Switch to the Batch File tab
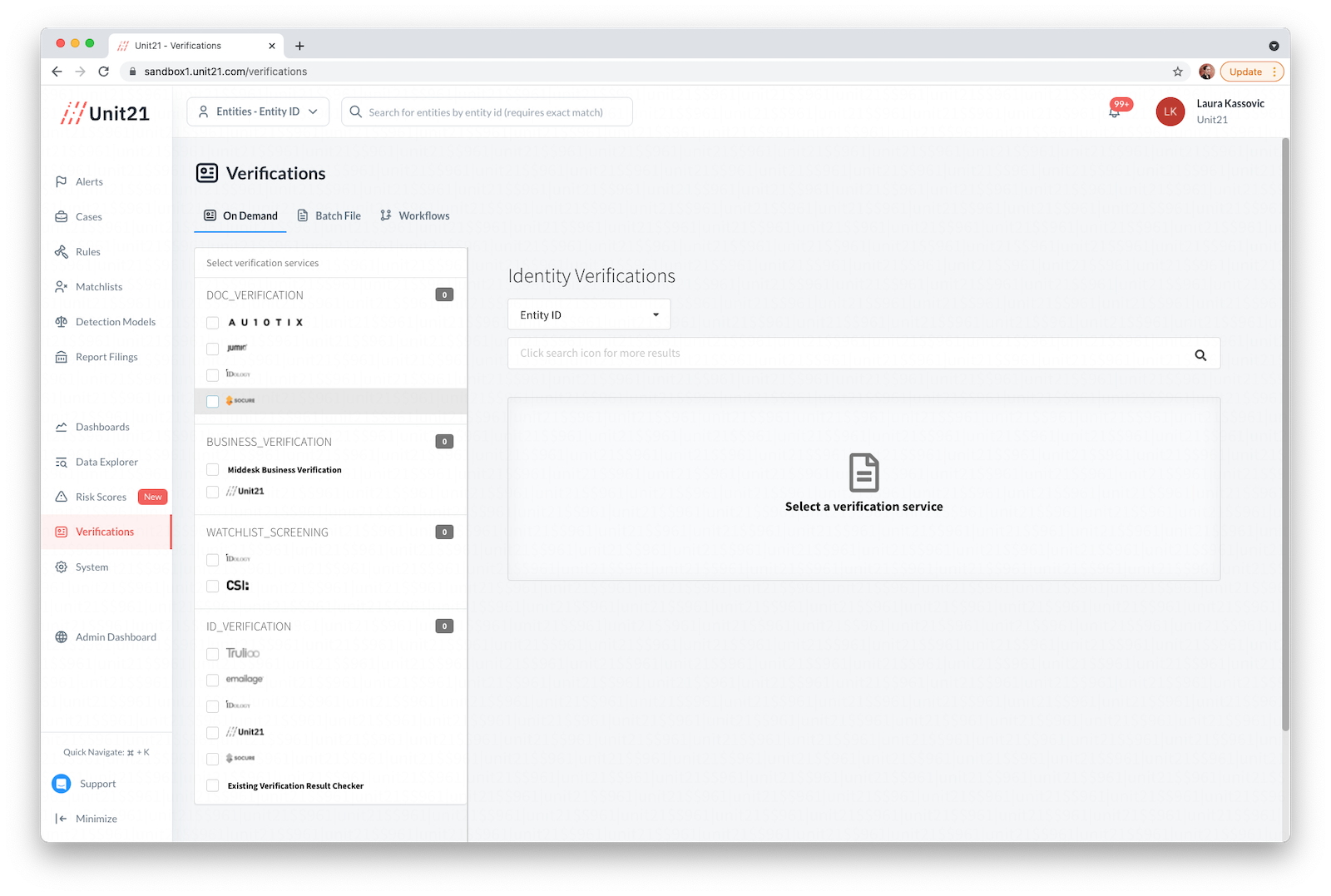This screenshot has height=896, width=1331. click(329, 215)
